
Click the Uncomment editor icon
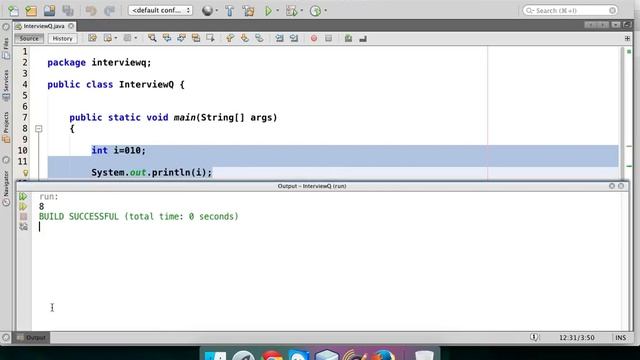pos(363,38)
